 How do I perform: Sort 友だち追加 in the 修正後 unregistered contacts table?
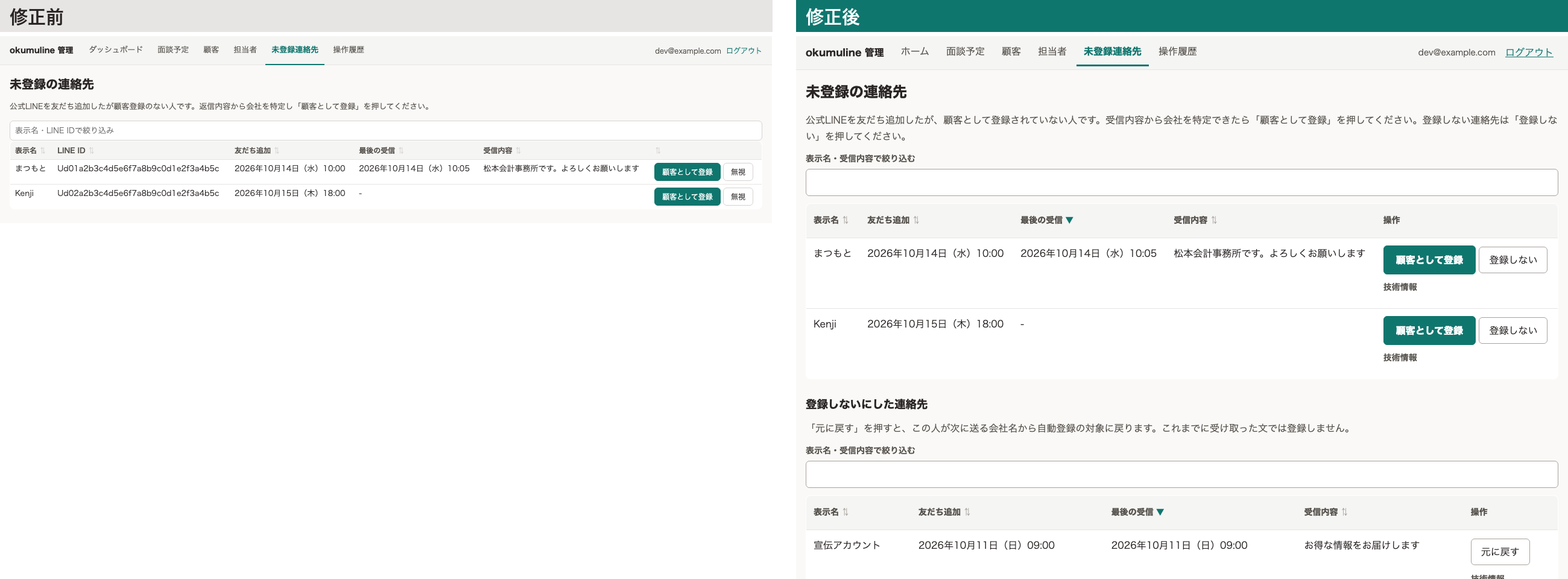coord(893,220)
